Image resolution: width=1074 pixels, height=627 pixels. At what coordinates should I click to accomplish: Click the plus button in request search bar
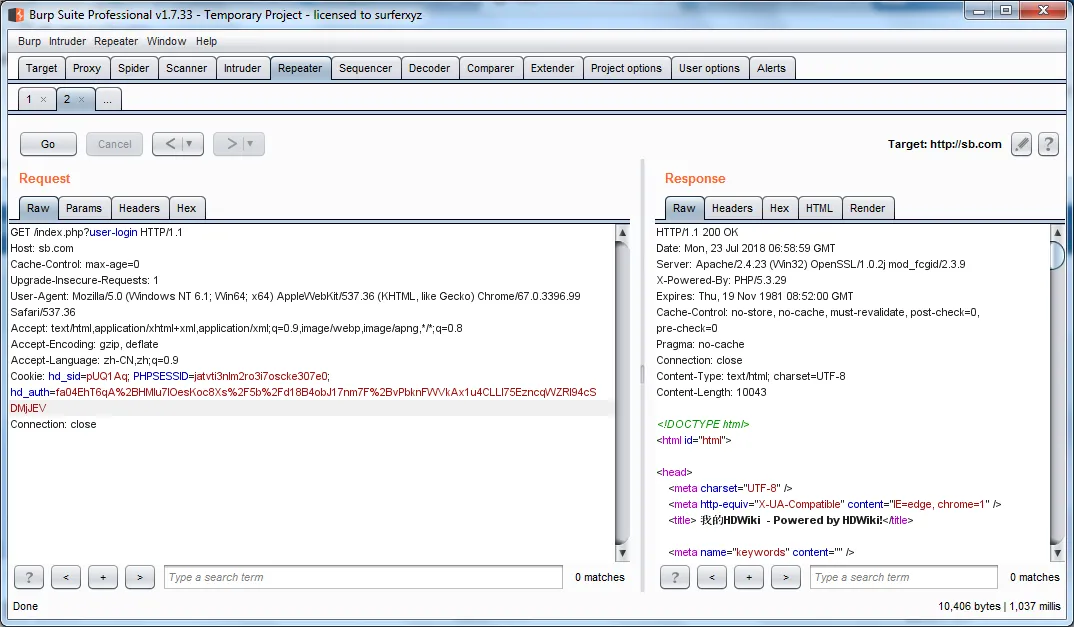[102, 577]
